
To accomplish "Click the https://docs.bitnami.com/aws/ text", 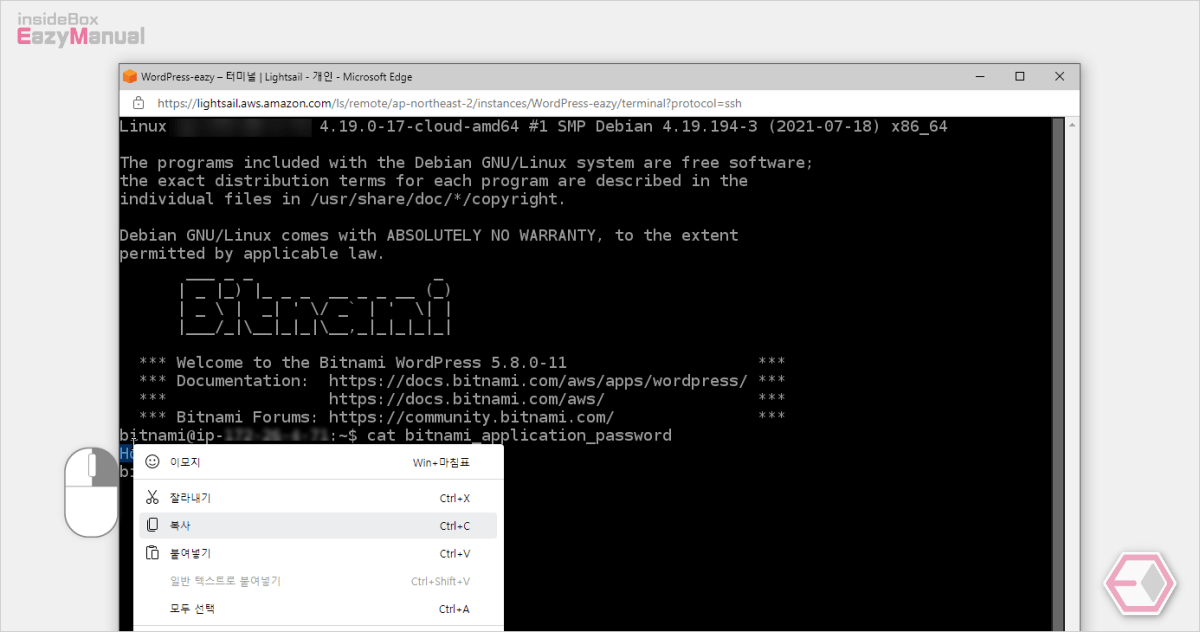I will point(466,399).
